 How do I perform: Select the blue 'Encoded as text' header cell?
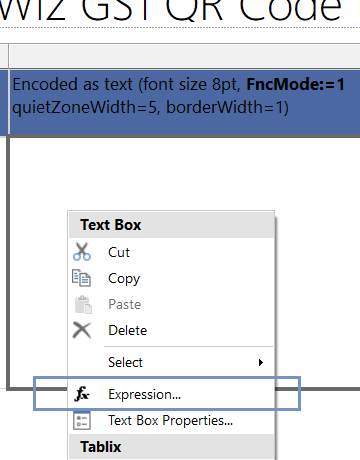[185, 102]
